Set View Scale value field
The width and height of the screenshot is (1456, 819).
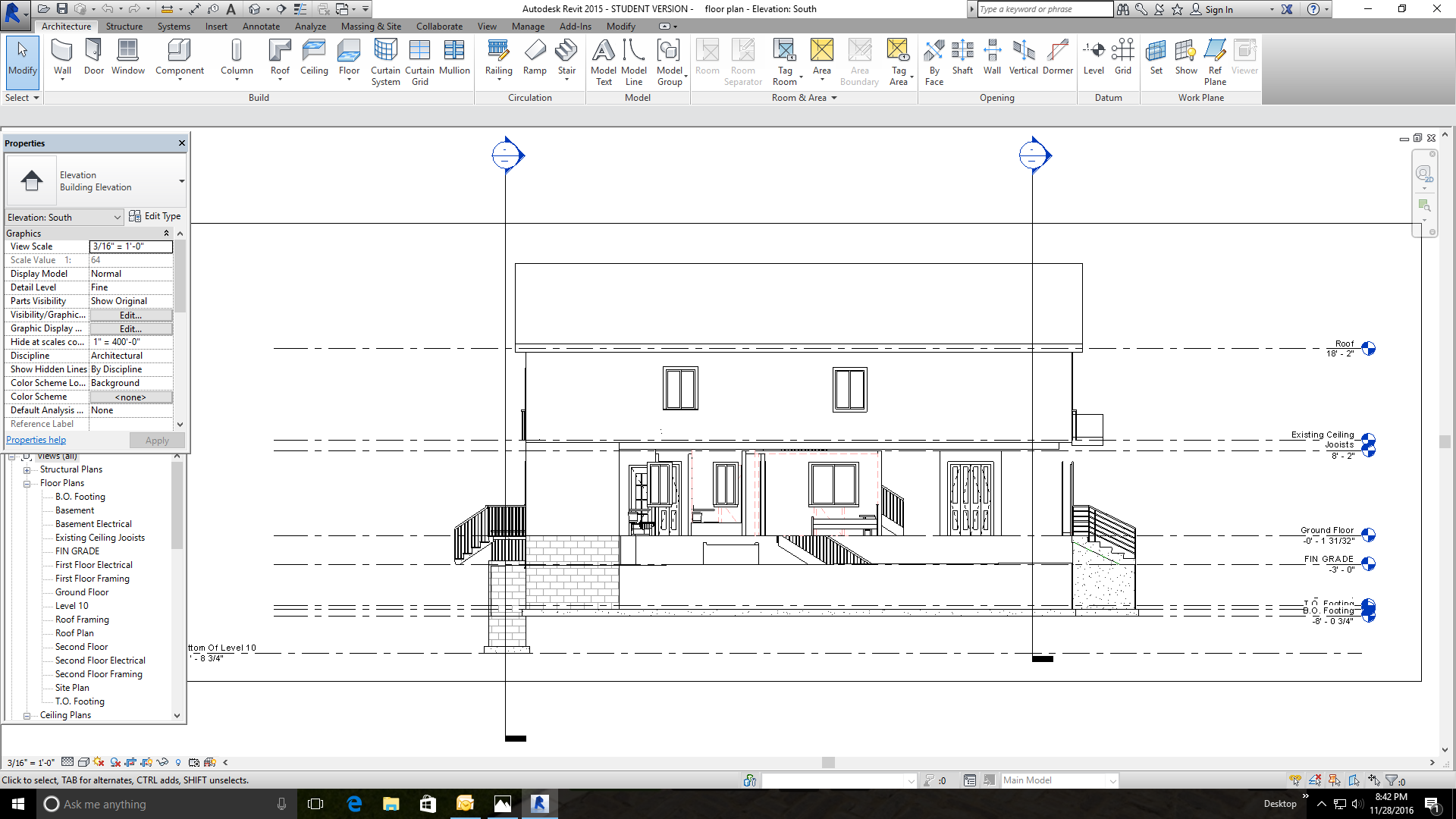tap(130, 246)
